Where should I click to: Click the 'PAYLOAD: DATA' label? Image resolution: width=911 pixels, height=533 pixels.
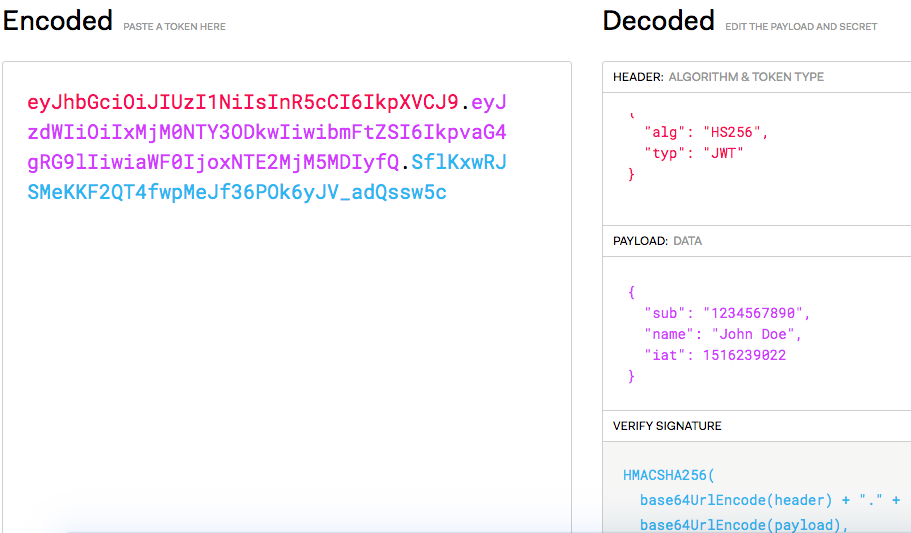(x=657, y=241)
